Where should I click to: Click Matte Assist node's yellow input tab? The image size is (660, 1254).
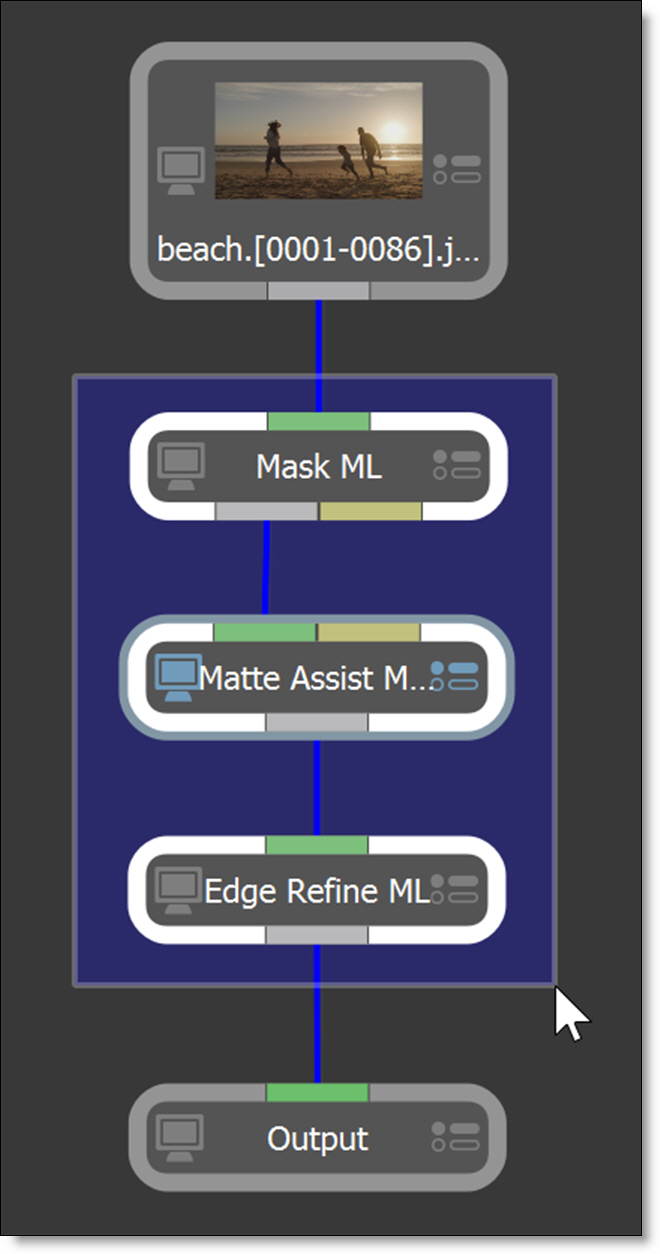click(x=369, y=632)
